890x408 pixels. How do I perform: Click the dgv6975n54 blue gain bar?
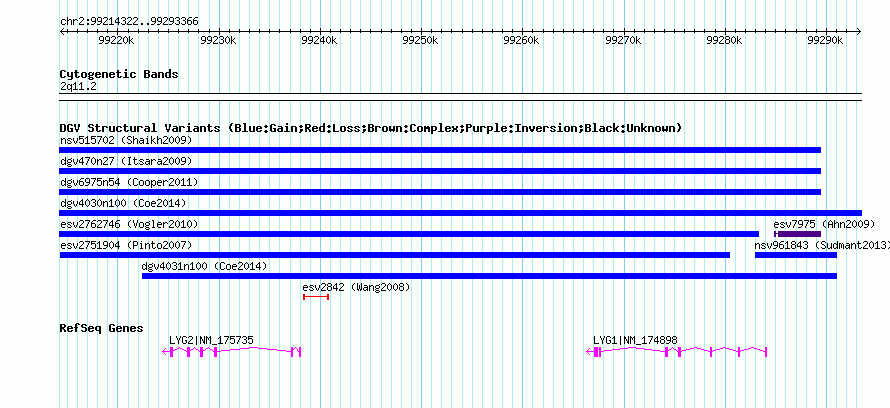(x=440, y=192)
